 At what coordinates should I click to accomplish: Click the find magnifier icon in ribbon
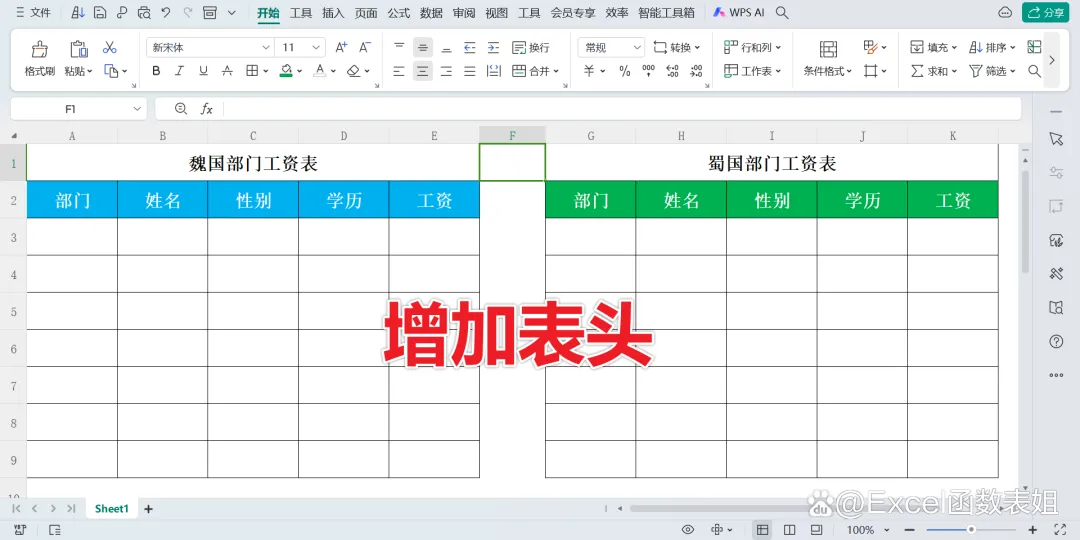coord(1034,71)
